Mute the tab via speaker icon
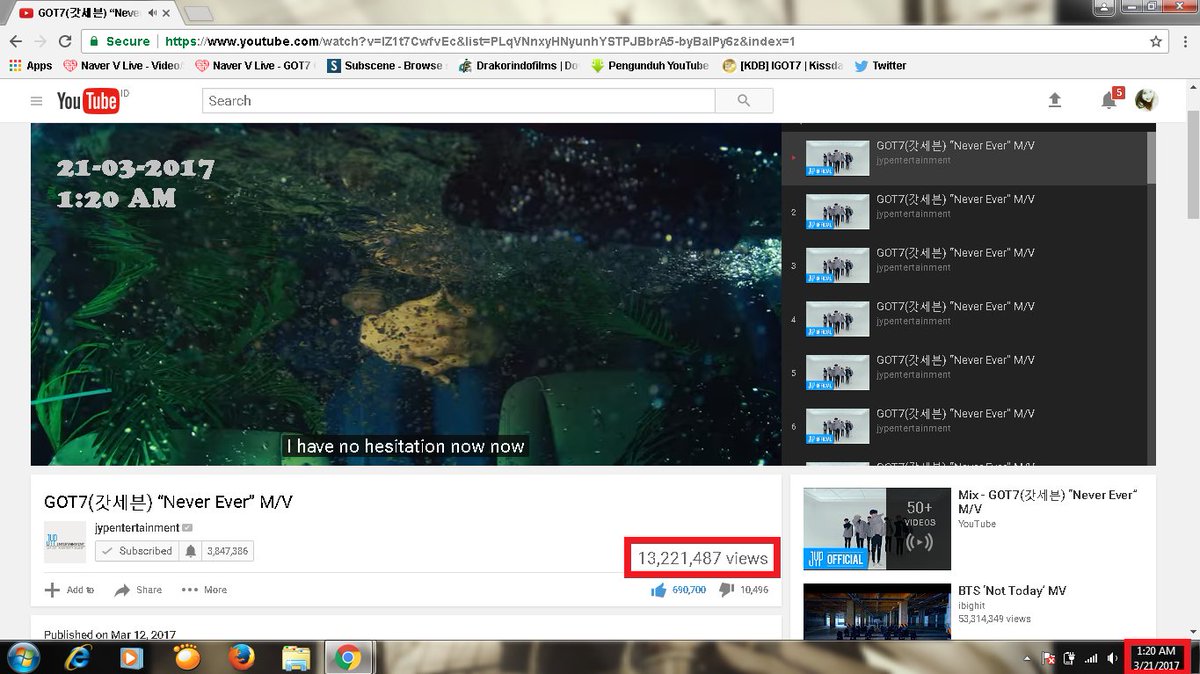 152,13
